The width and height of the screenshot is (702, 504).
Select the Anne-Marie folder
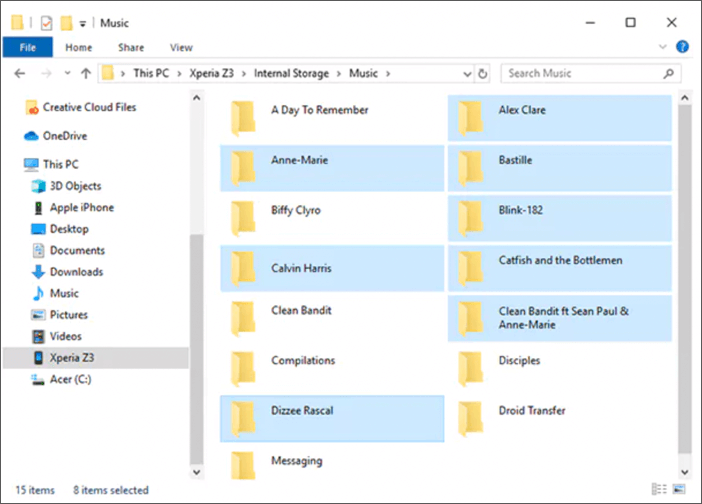[x=332, y=168]
